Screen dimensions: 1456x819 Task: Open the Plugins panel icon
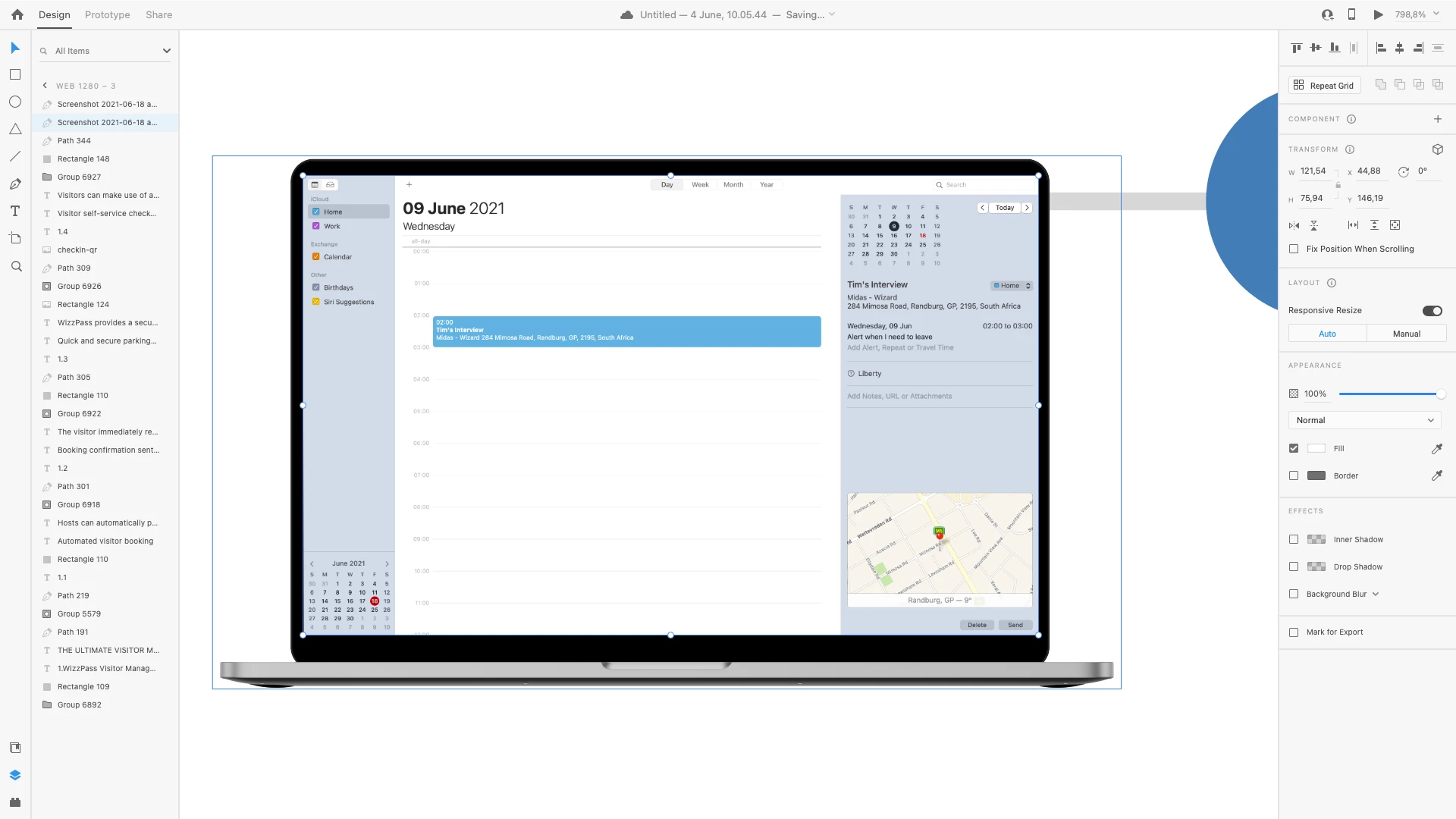15,802
